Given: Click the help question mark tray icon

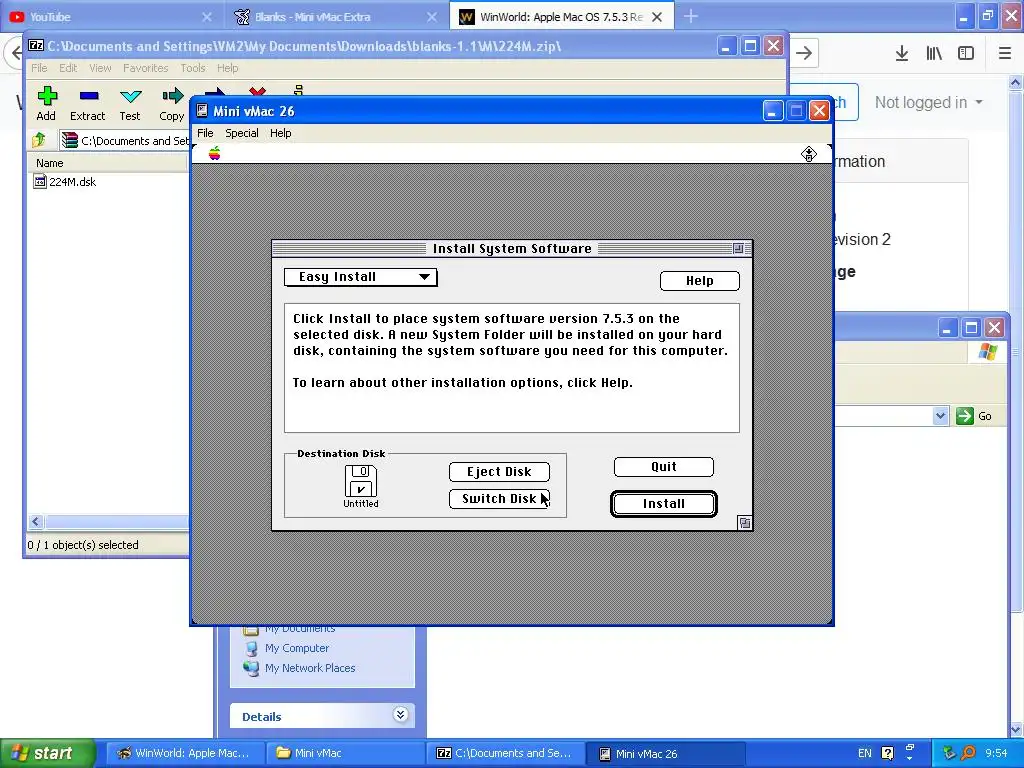Looking at the screenshot, I should [887, 754].
